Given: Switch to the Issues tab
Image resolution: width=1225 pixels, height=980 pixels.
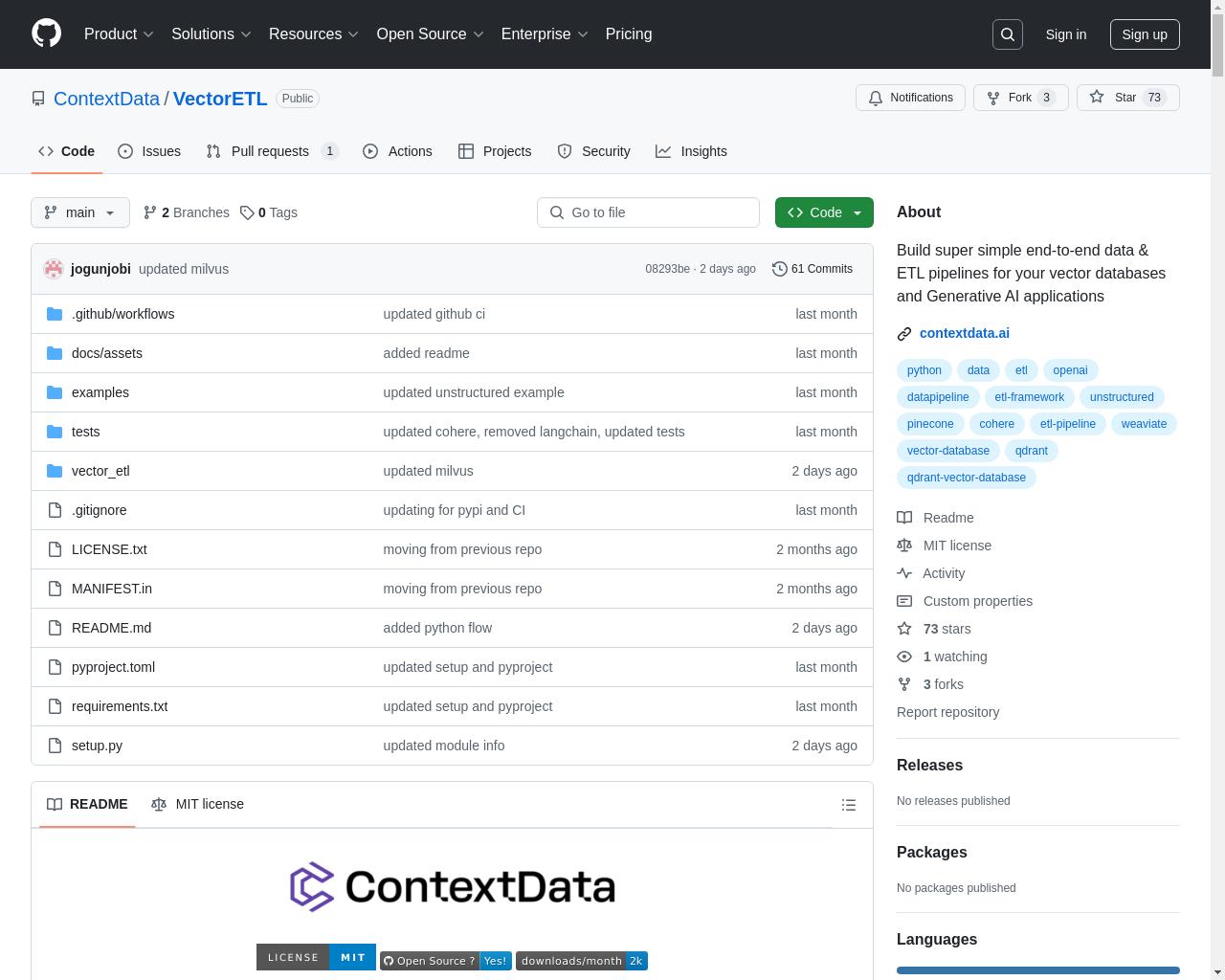Looking at the screenshot, I should pos(149,151).
